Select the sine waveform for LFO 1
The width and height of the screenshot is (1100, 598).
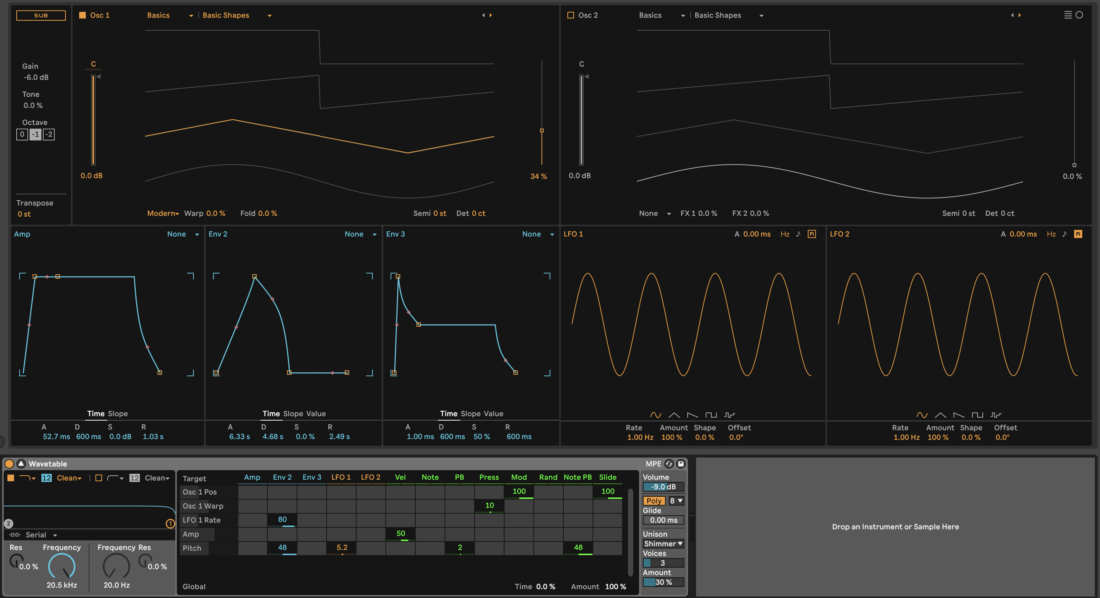click(655, 415)
